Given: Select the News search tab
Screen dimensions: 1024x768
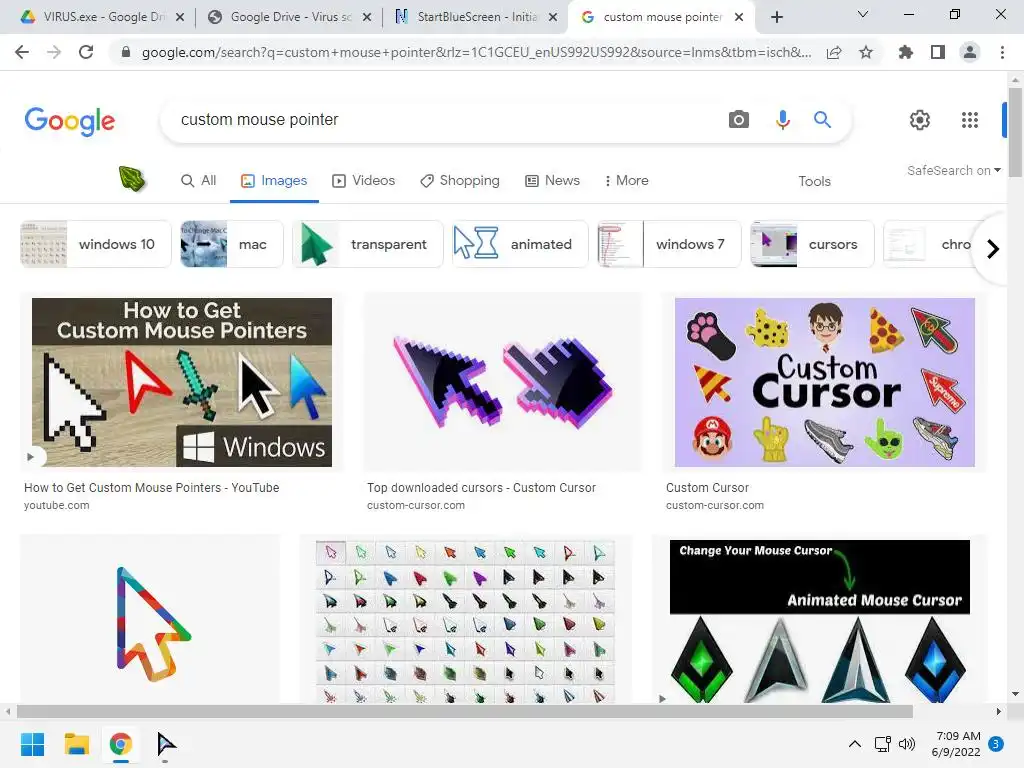Looking at the screenshot, I should [552, 180].
